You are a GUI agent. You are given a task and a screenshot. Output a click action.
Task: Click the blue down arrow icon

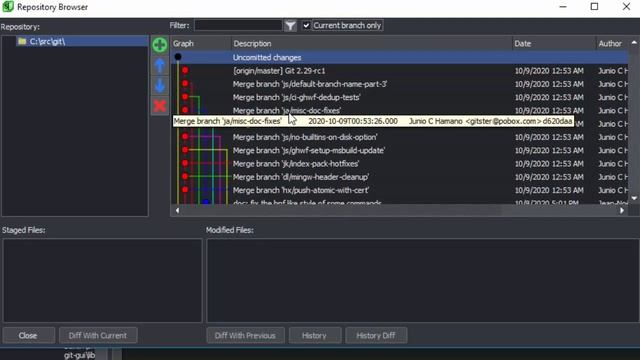tap(160, 86)
